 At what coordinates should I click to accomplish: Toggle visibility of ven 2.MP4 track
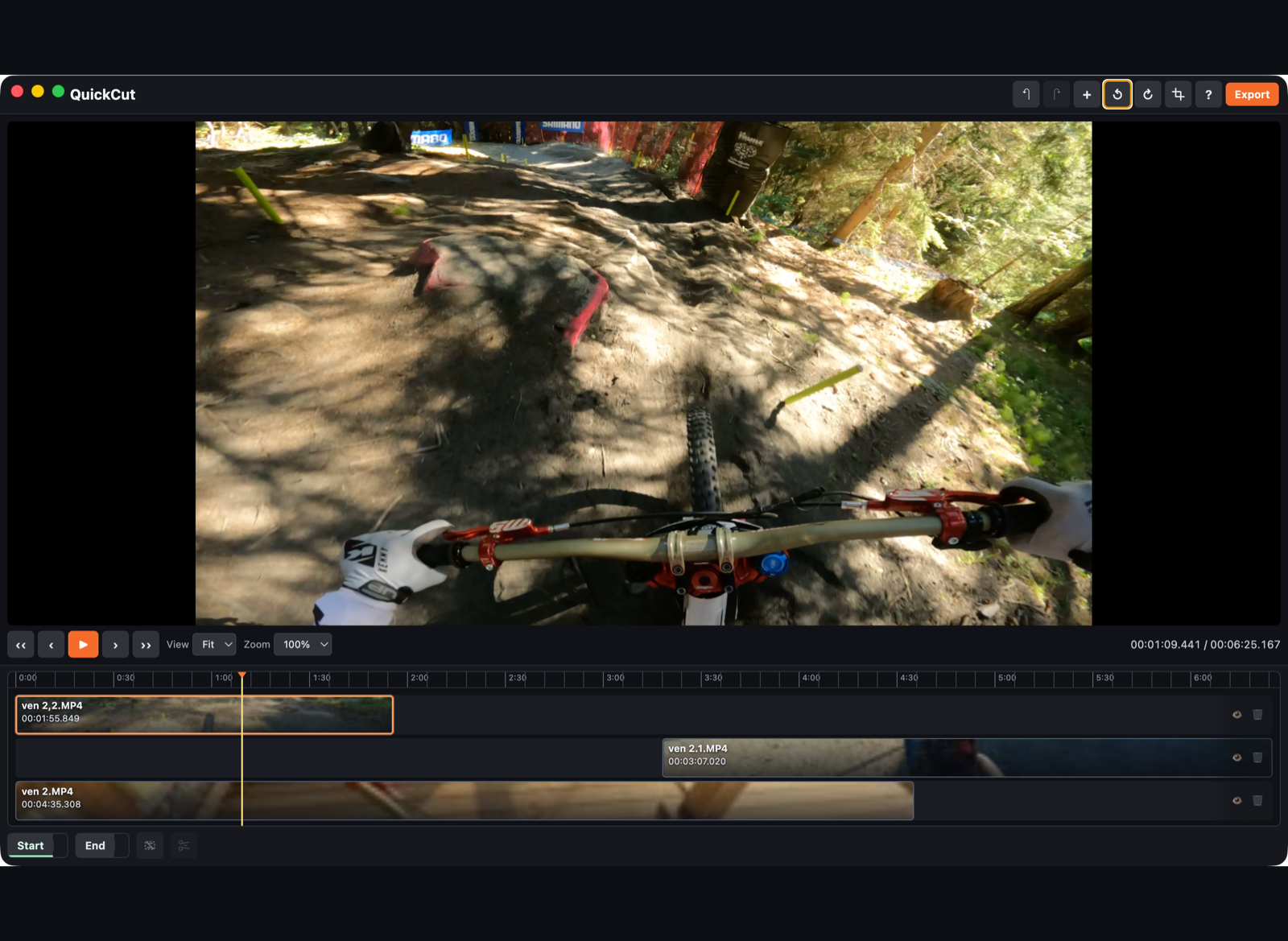(x=1237, y=801)
